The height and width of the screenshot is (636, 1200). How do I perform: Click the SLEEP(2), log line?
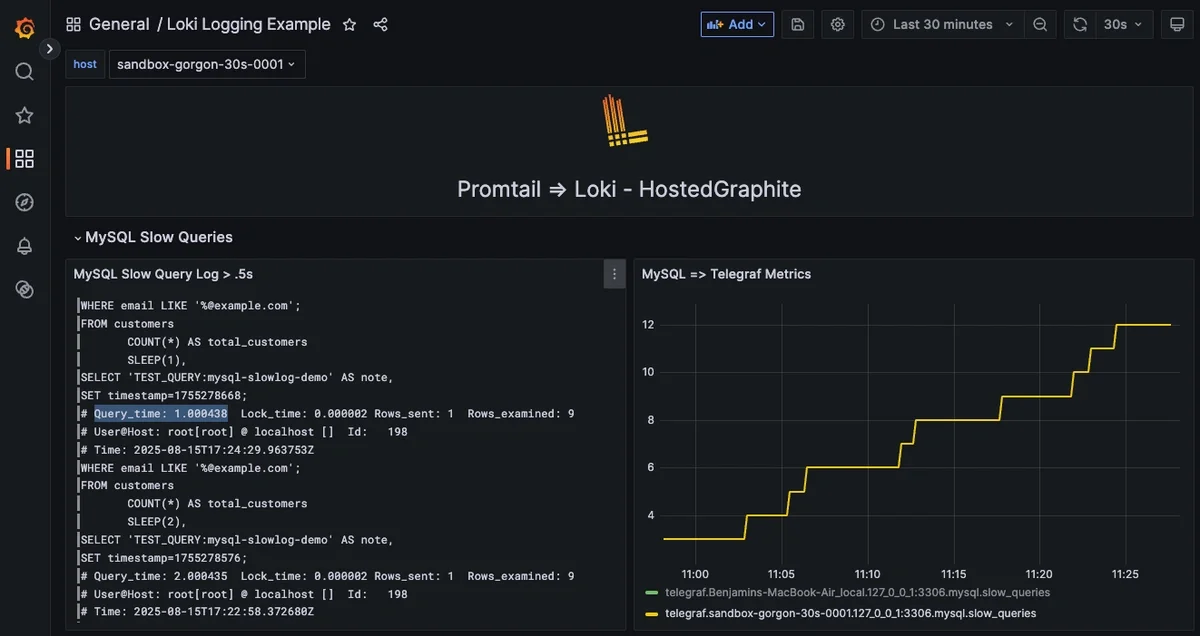point(157,521)
